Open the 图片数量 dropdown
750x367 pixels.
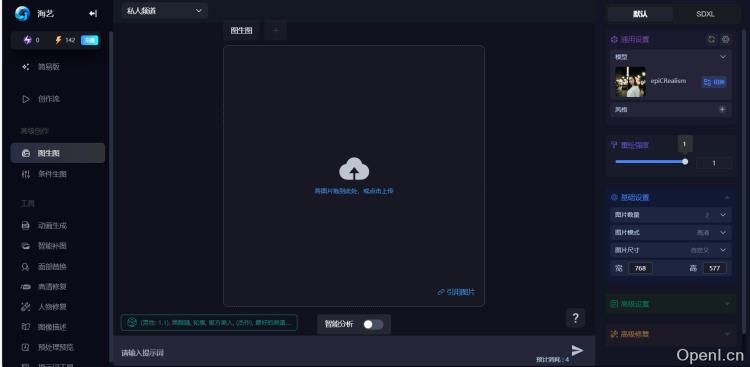[x=671, y=215]
